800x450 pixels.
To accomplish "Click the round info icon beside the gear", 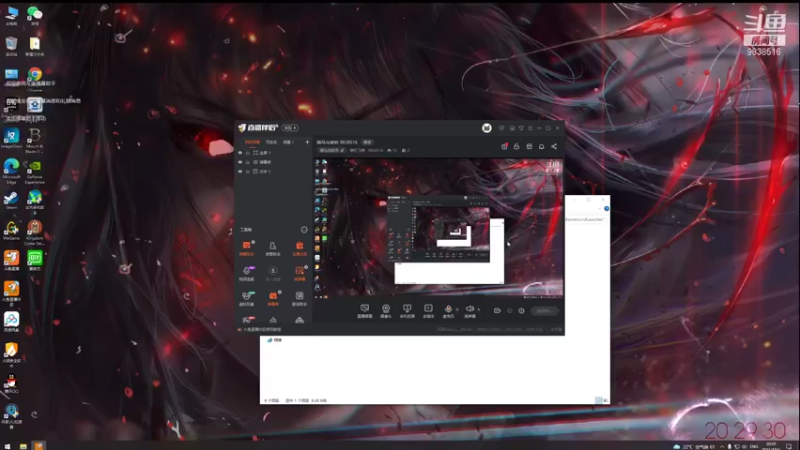I will [509, 311].
